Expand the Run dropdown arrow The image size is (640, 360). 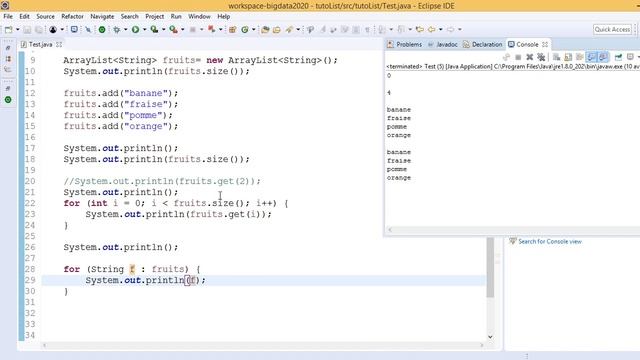[144, 29]
